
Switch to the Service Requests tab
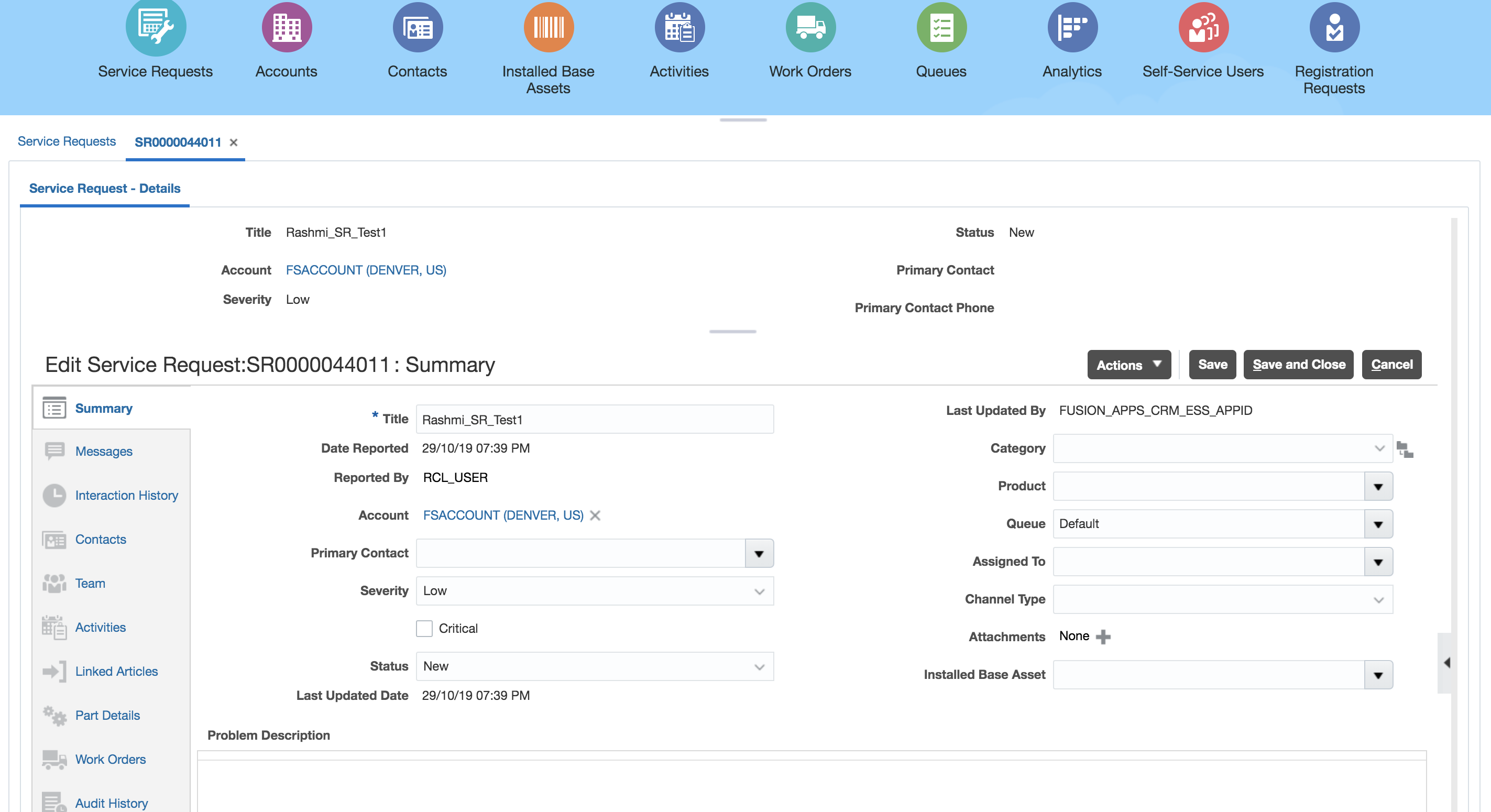(x=67, y=142)
